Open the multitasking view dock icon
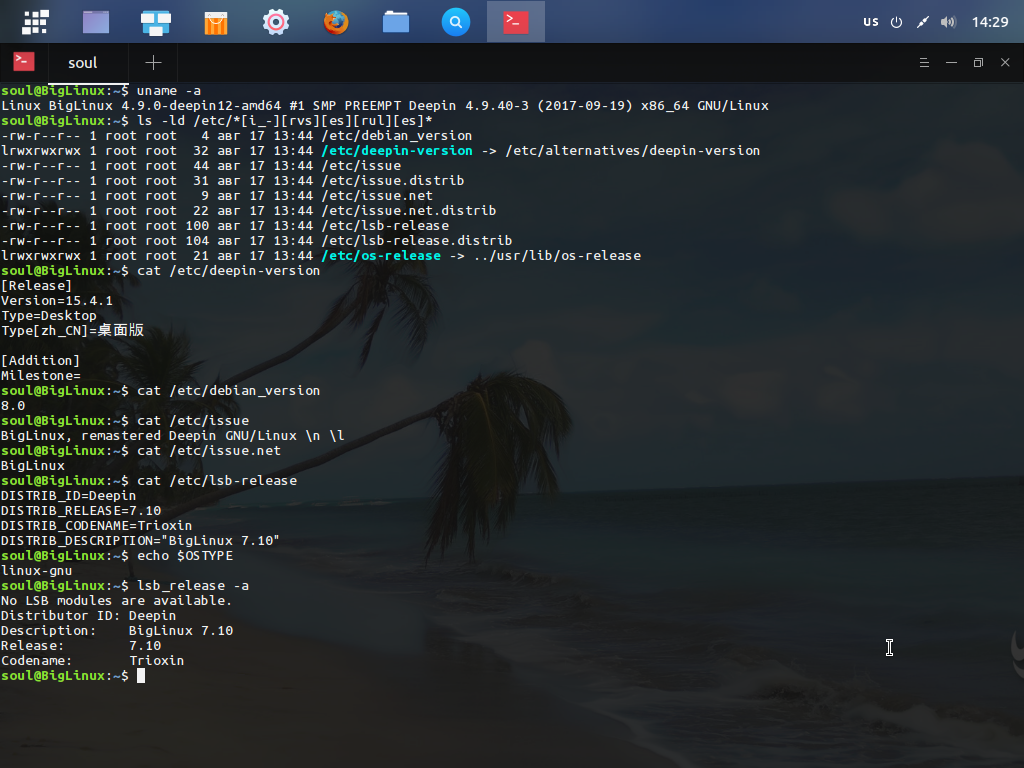Screen dimensions: 1024x768 click(156, 22)
